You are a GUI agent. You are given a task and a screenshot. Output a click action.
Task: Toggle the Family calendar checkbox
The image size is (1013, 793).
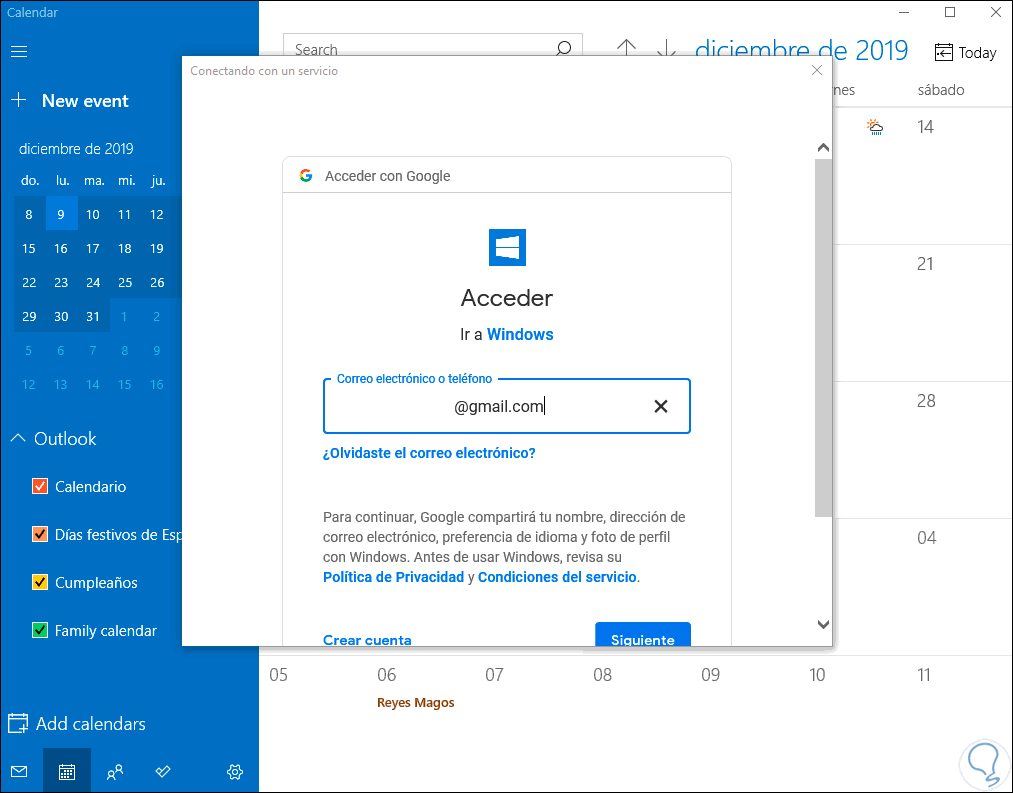40,630
